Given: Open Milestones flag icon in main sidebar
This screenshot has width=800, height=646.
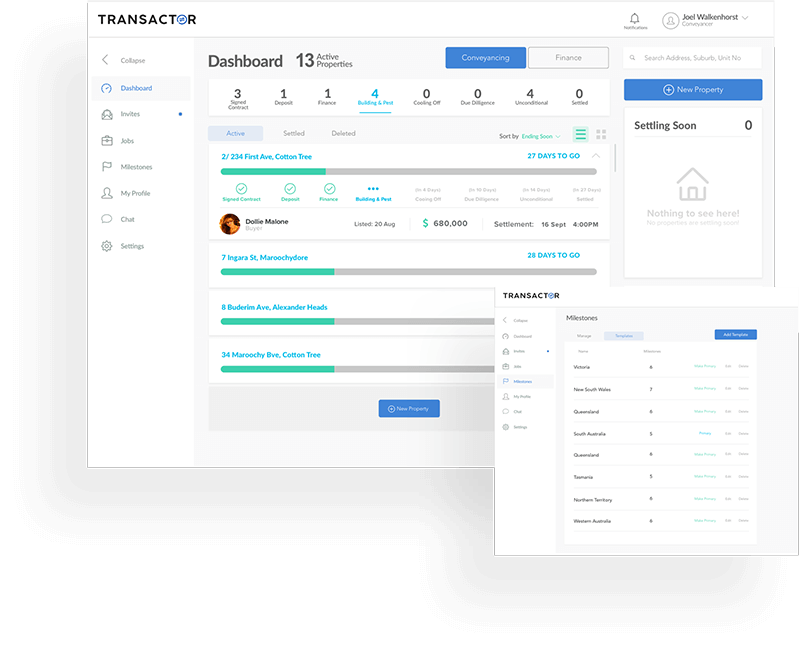Looking at the screenshot, I should pos(107,167).
